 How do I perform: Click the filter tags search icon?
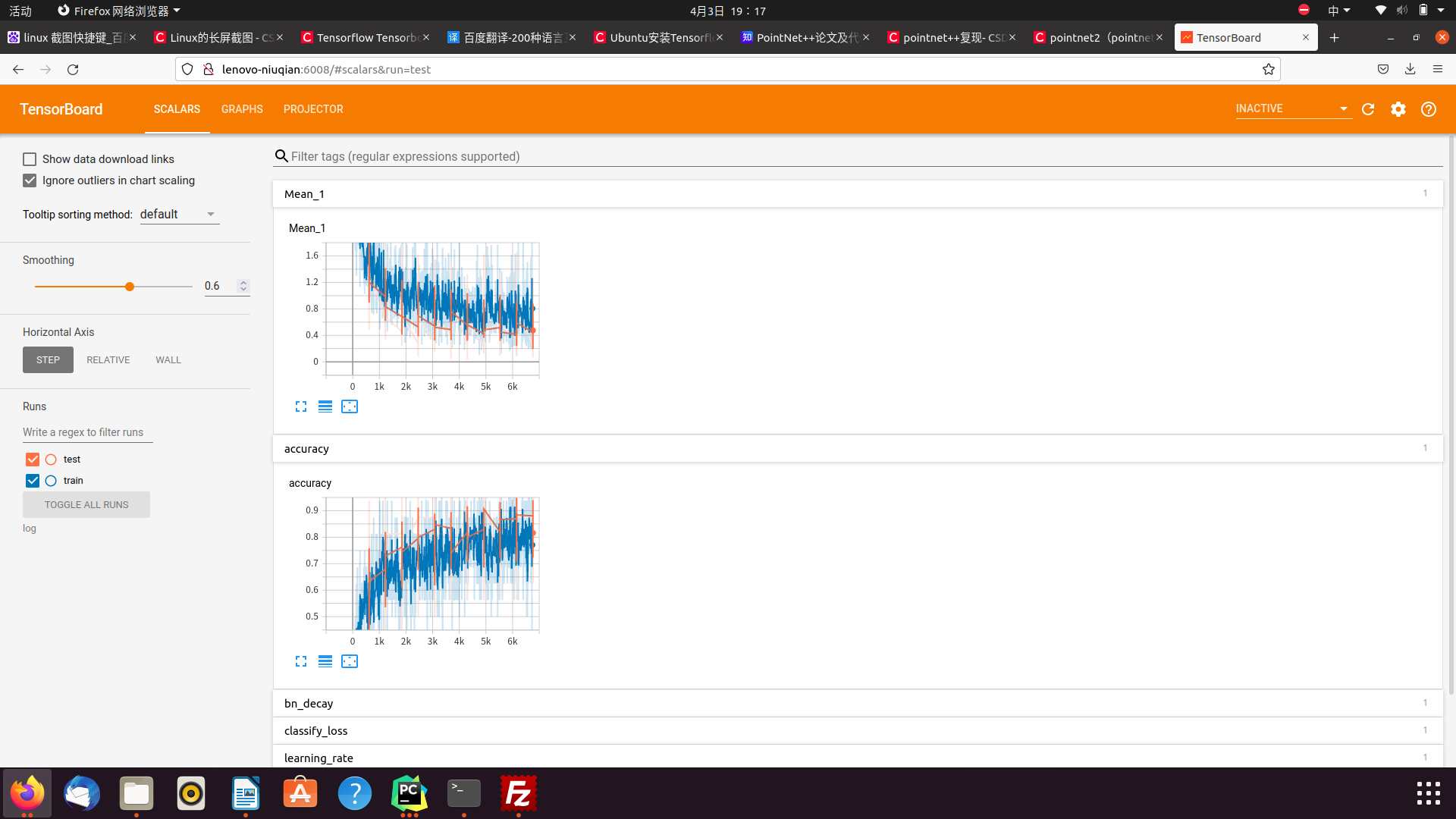(281, 156)
